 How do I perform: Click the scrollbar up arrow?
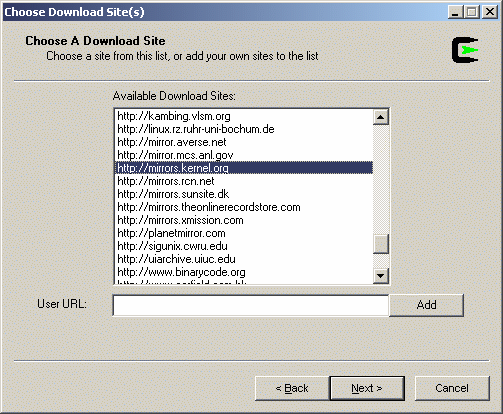(381, 117)
